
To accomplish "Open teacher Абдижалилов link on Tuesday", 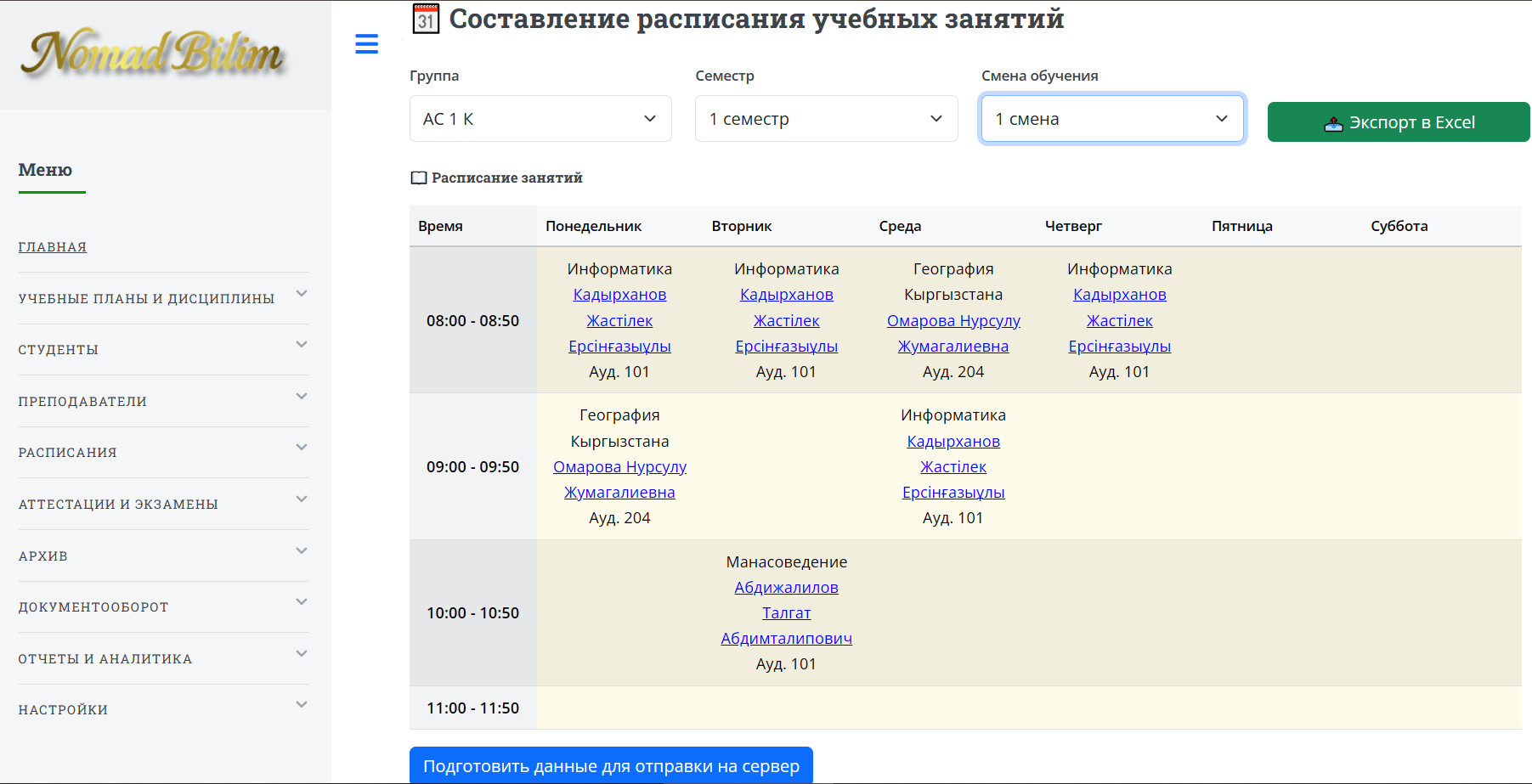I will (x=786, y=588).
